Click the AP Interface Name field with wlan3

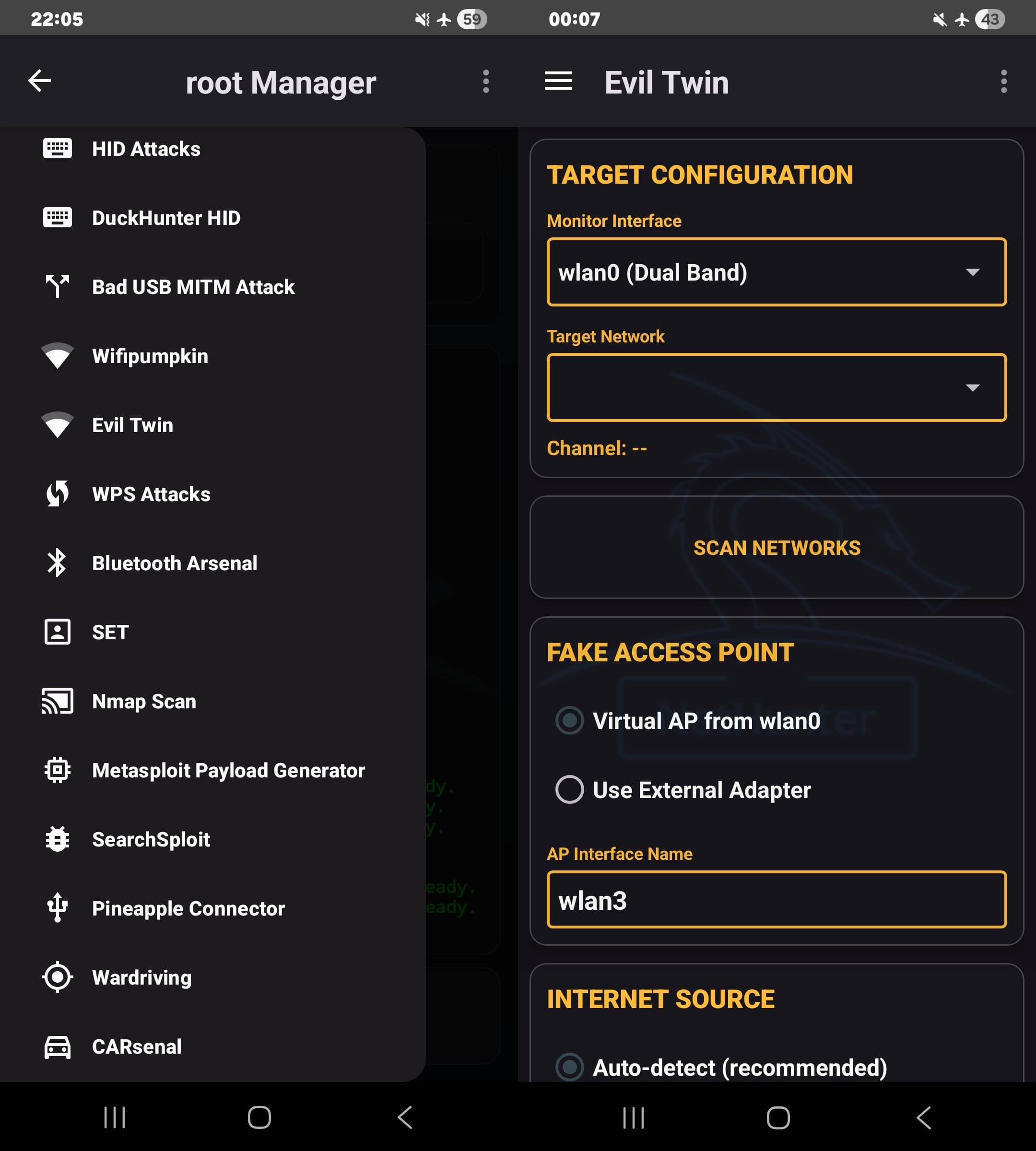click(777, 899)
